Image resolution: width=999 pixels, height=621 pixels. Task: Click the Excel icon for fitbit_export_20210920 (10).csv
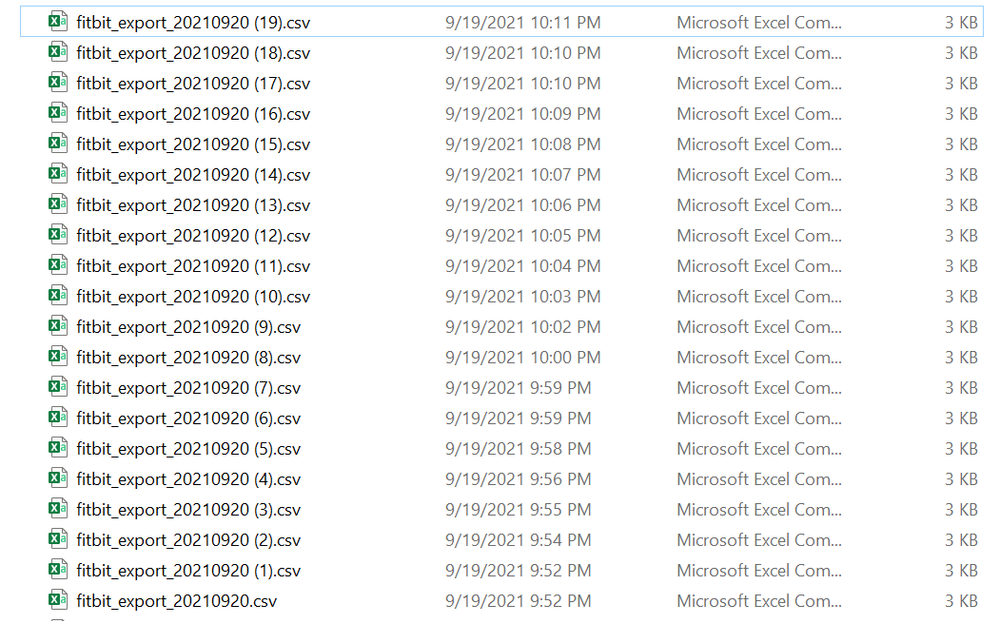click(58, 296)
